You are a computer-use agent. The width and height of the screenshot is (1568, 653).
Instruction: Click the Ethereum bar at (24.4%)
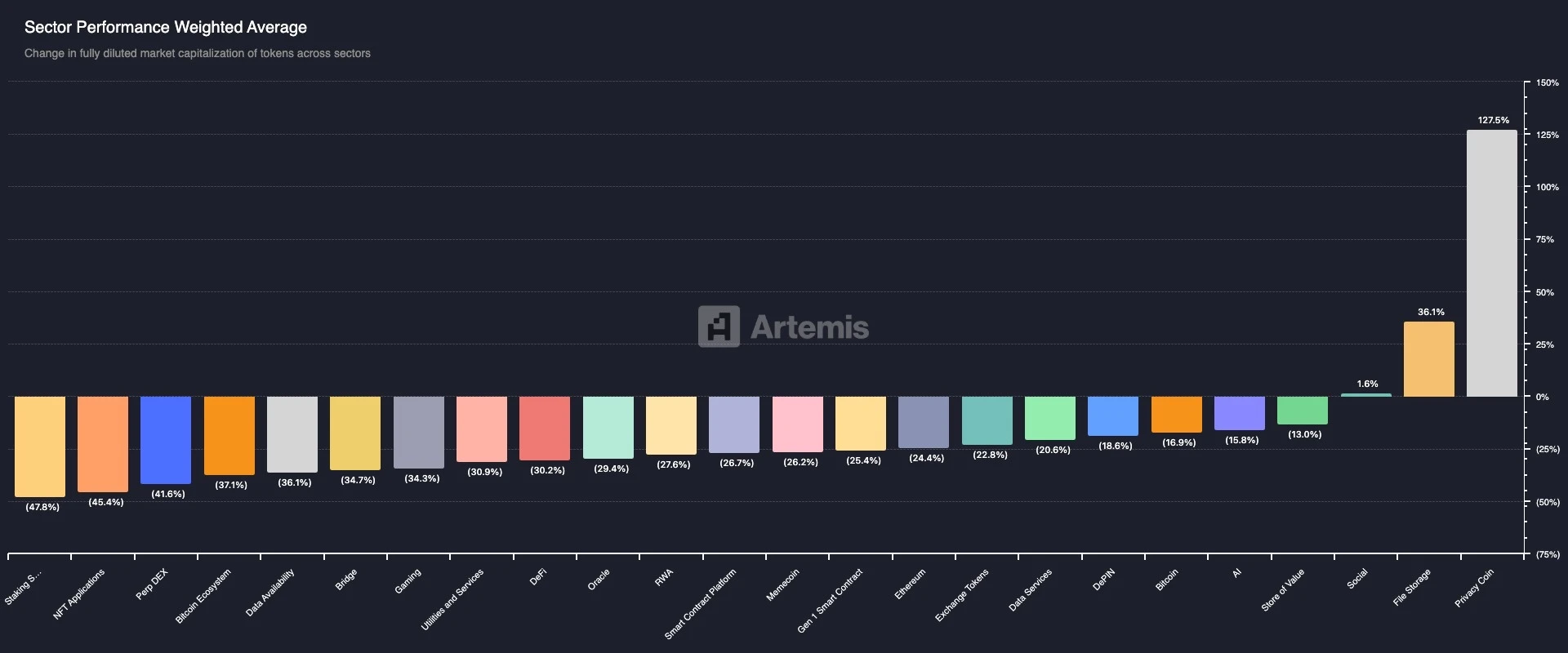tap(923, 422)
